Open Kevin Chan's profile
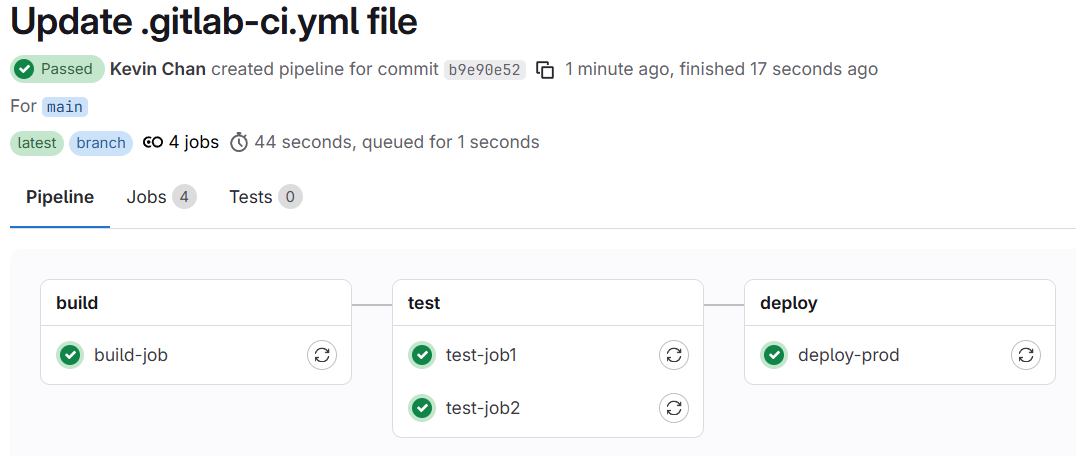The height and width of the screenshot is (456, 1076). (x=158, y=69)
